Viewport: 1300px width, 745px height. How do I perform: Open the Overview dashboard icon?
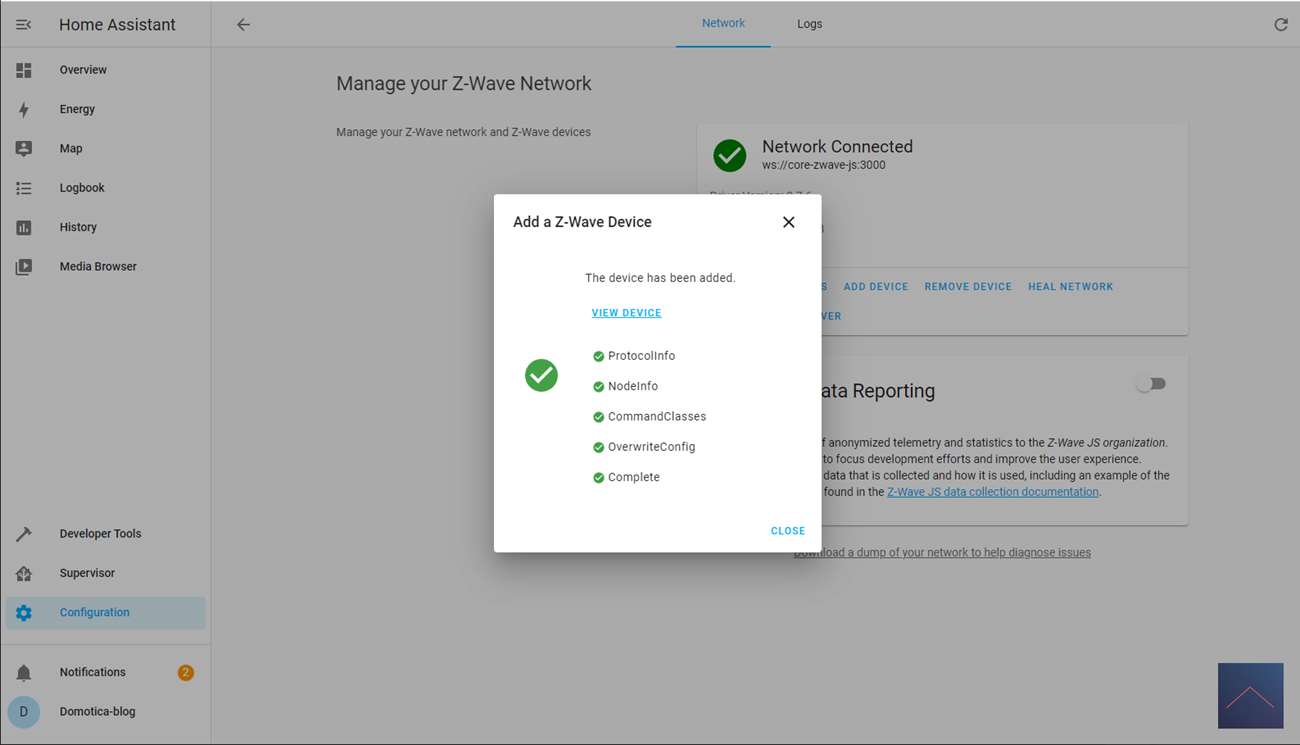point(24,70)
